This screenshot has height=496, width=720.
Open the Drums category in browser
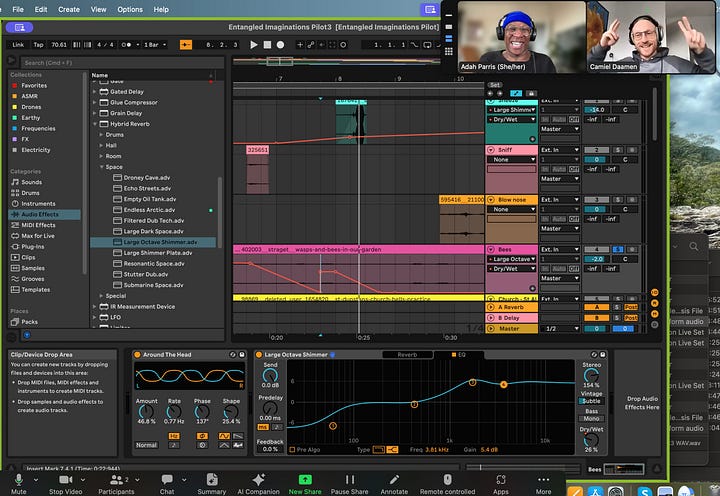pos(30,193)
